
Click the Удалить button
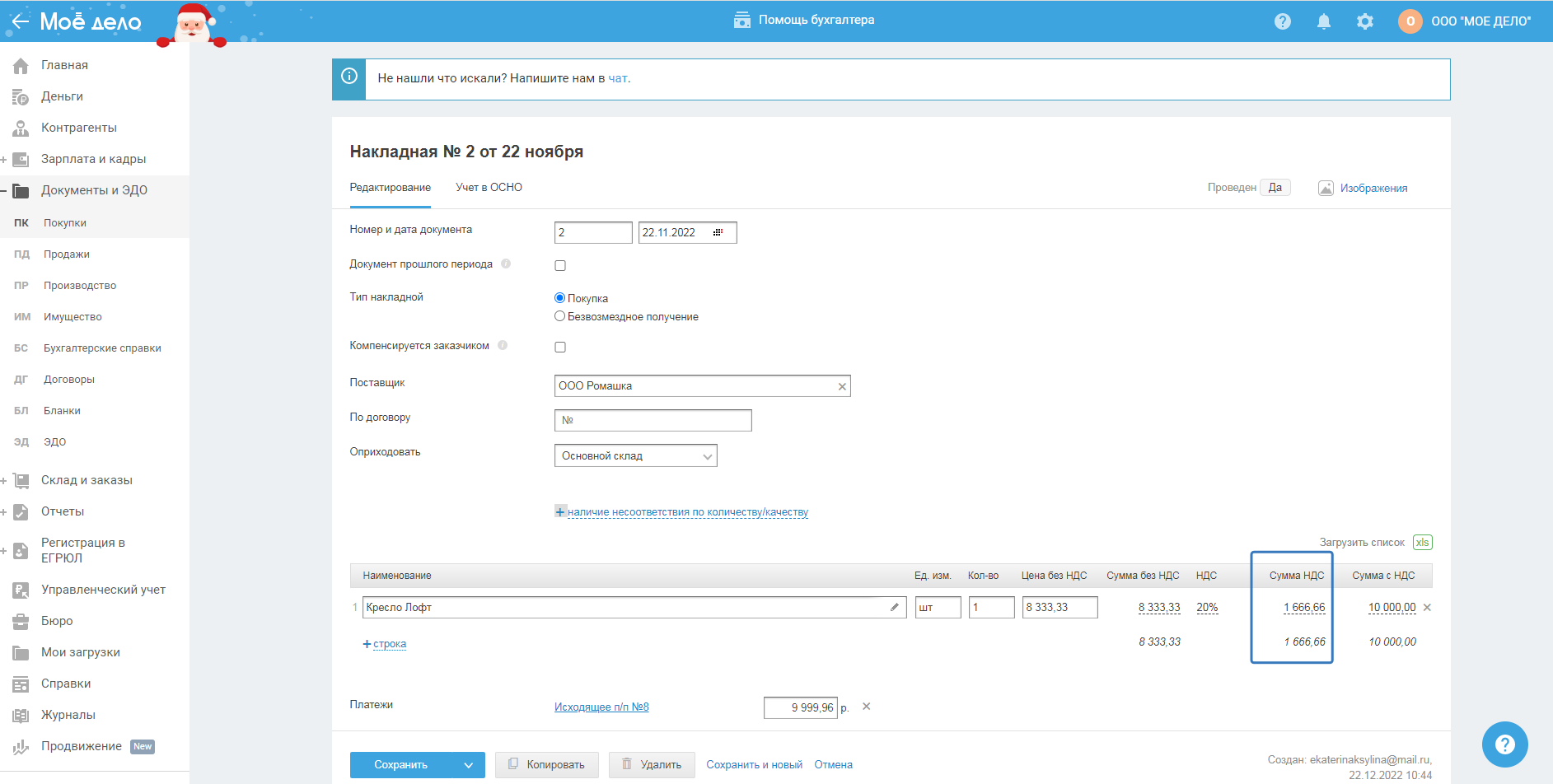(652, 765)
